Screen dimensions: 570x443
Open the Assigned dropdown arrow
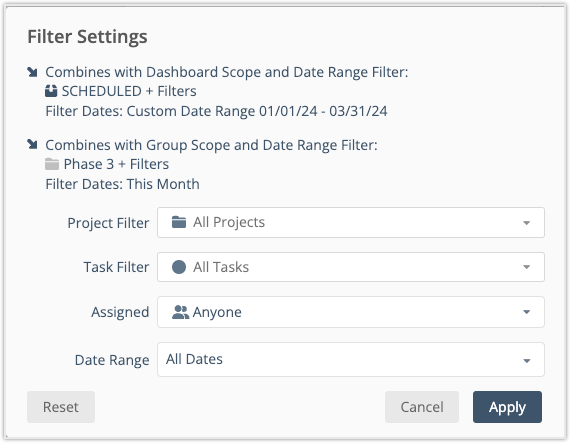click(x=526, y=312)
